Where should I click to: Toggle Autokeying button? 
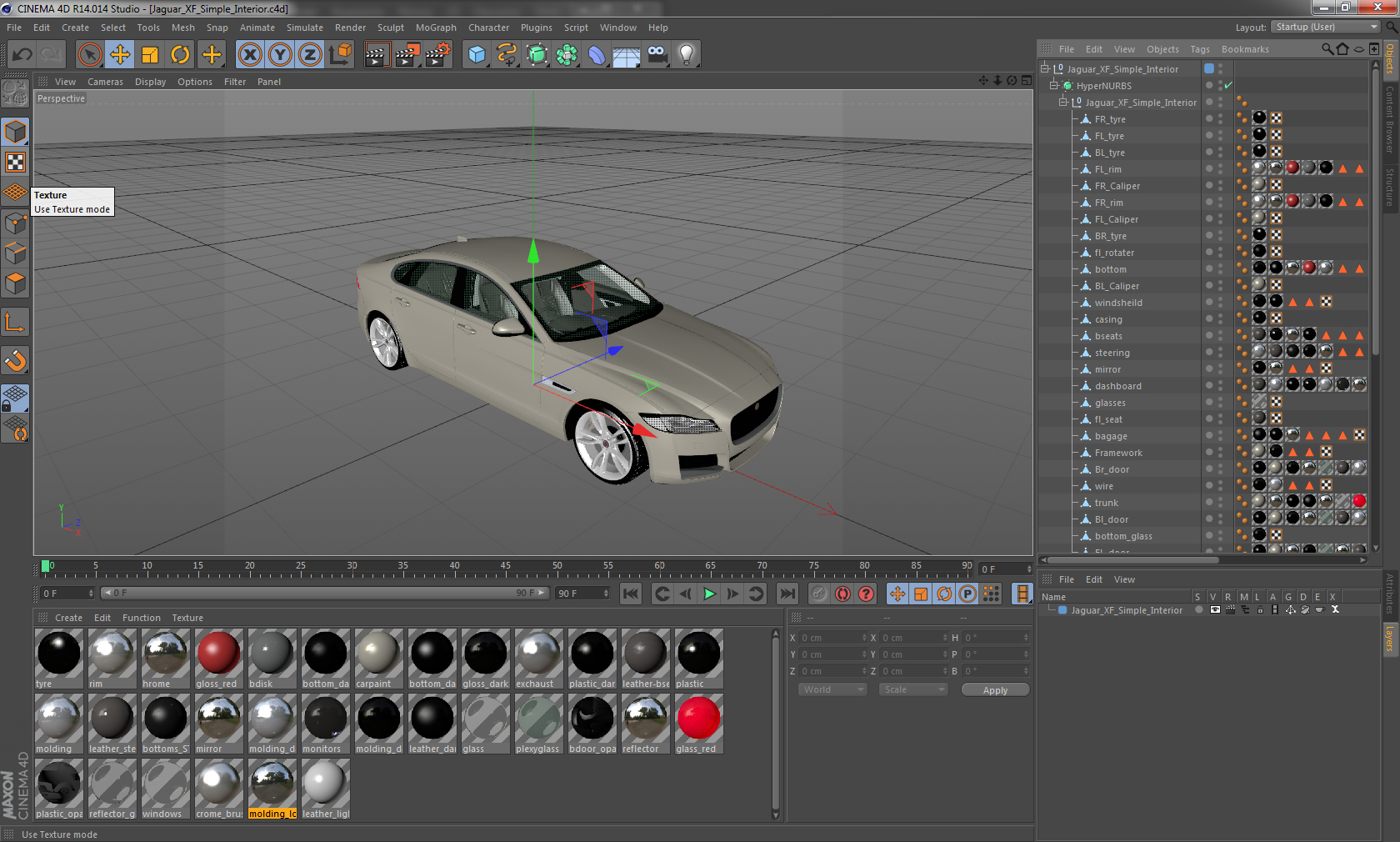(x=843, y=594)
